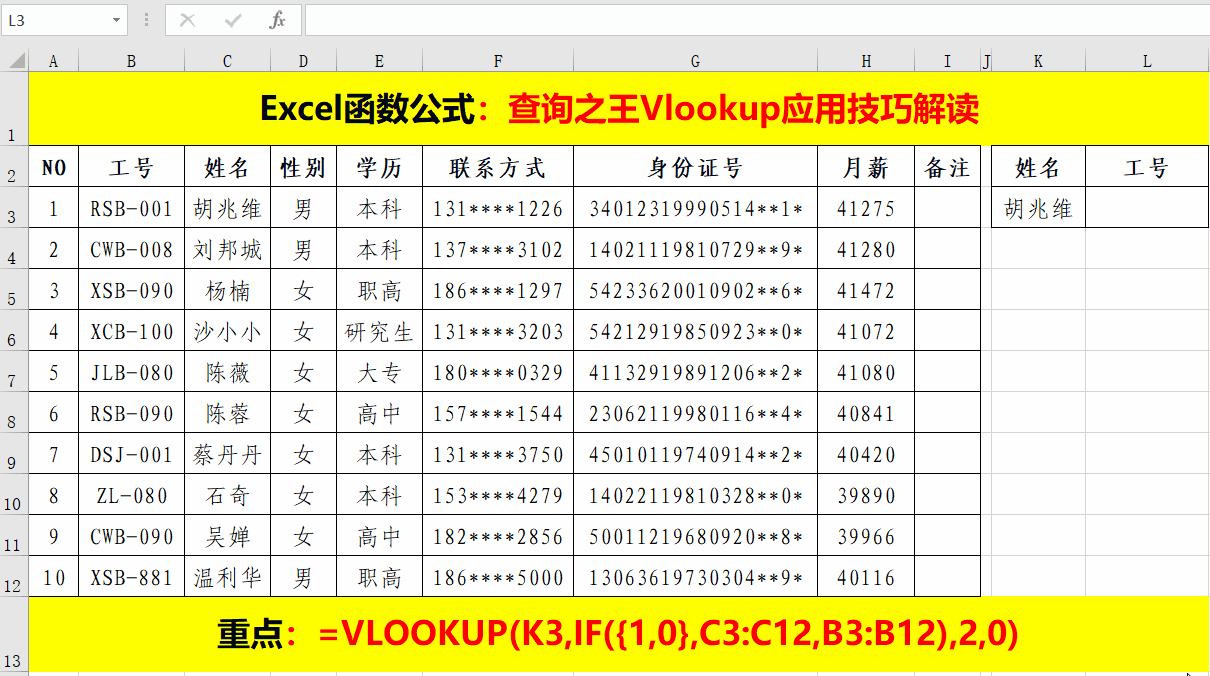Select column D header
Screen dimensions: 1210x676
coord(303,62)
